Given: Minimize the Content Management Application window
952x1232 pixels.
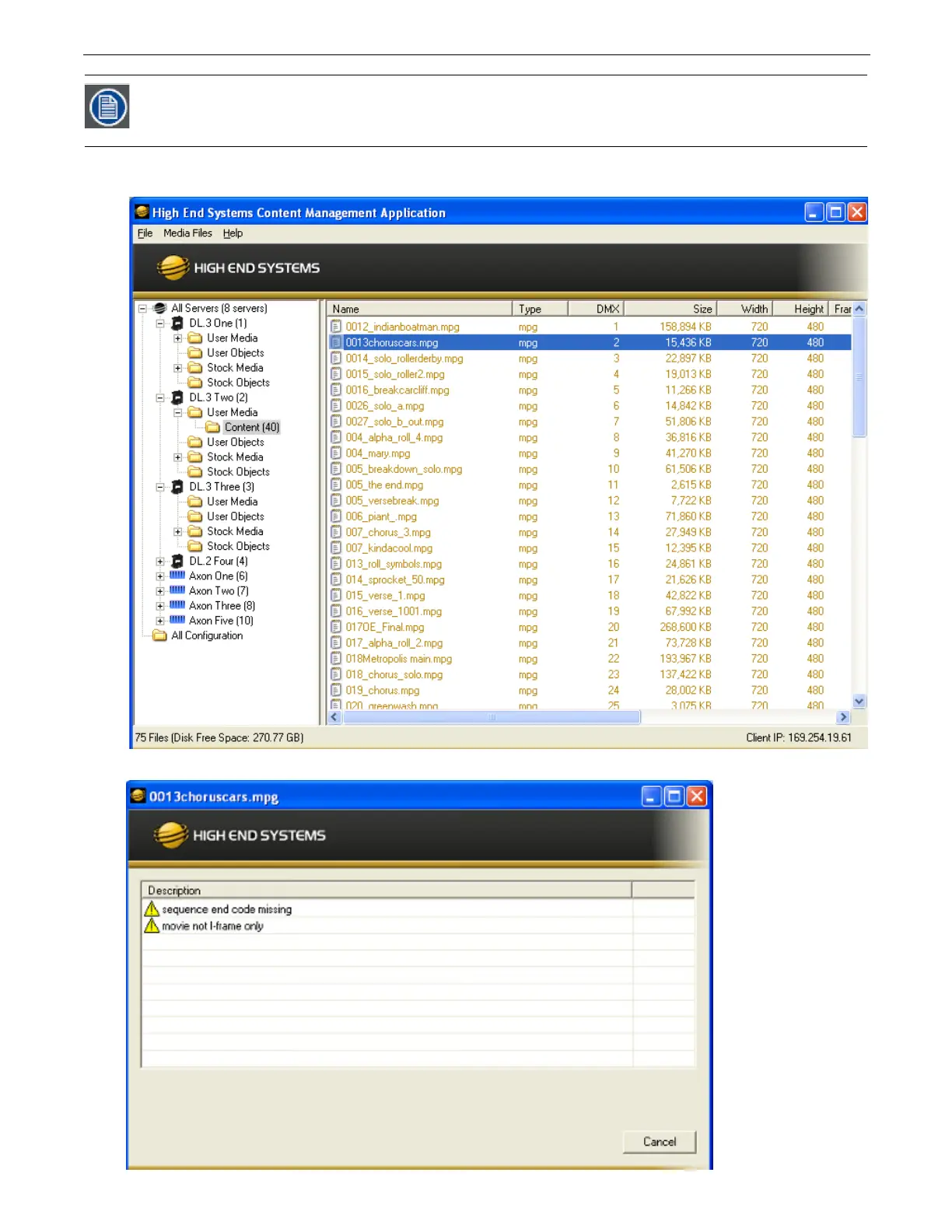Looking at the screenshot, I should [x=814, y=212].
